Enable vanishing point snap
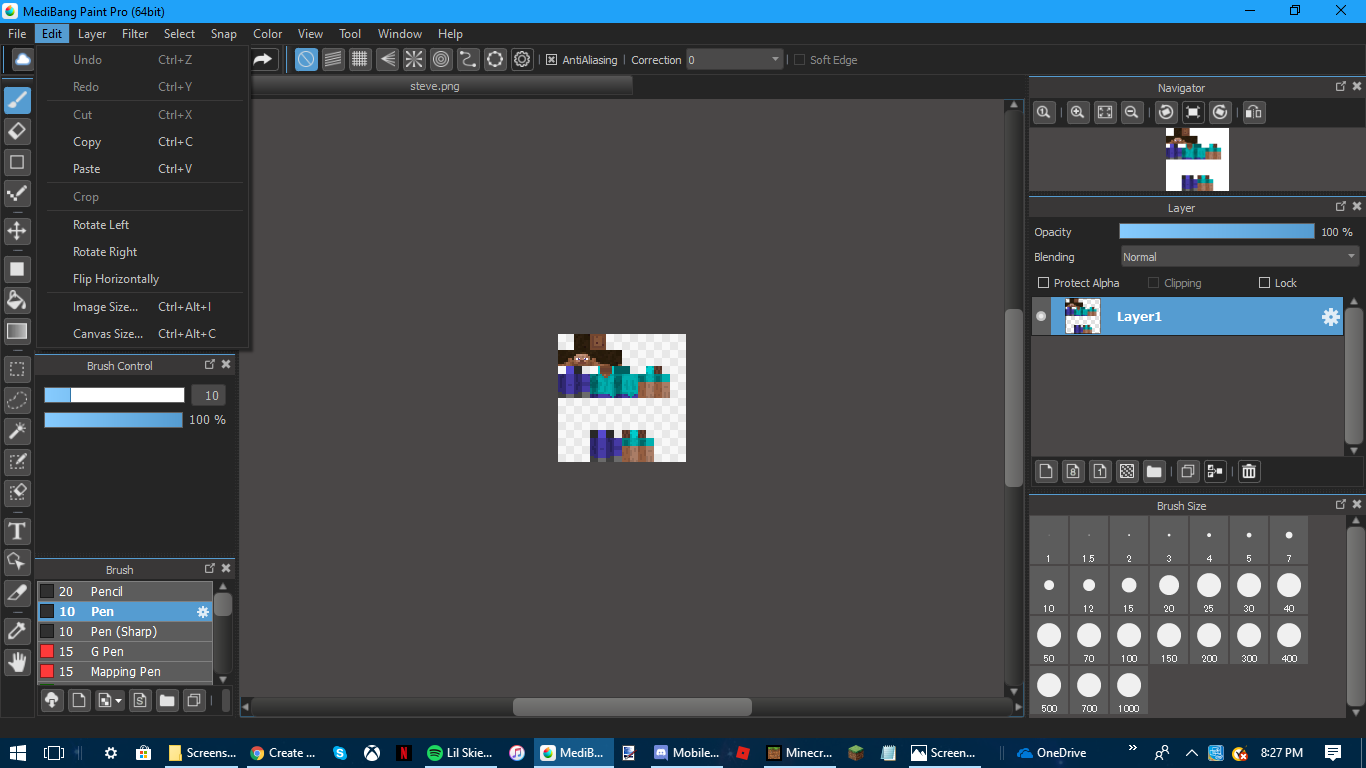The image size is (1366, 768). (388, 60)
